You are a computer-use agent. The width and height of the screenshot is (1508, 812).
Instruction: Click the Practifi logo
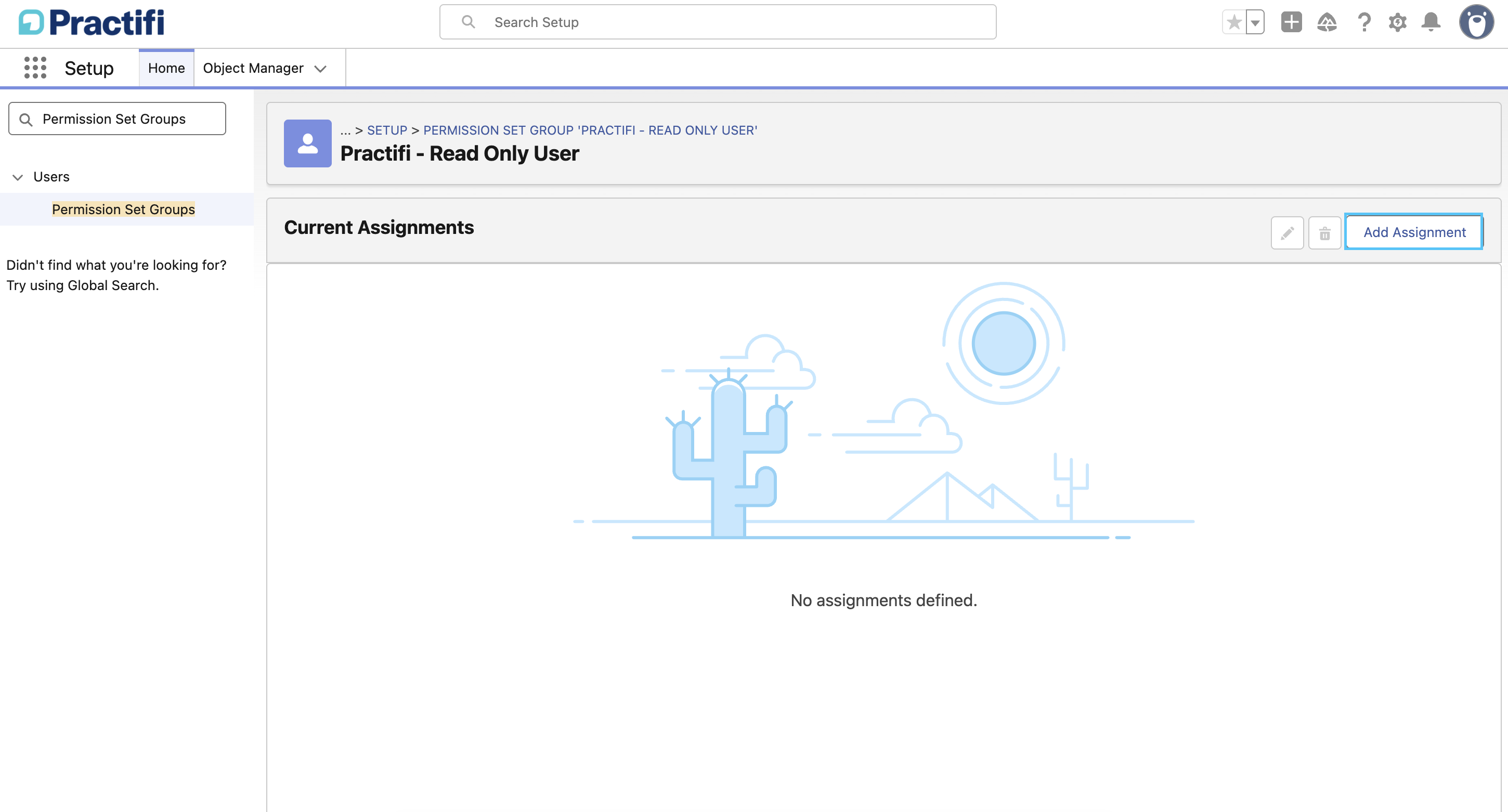point(92,22)
